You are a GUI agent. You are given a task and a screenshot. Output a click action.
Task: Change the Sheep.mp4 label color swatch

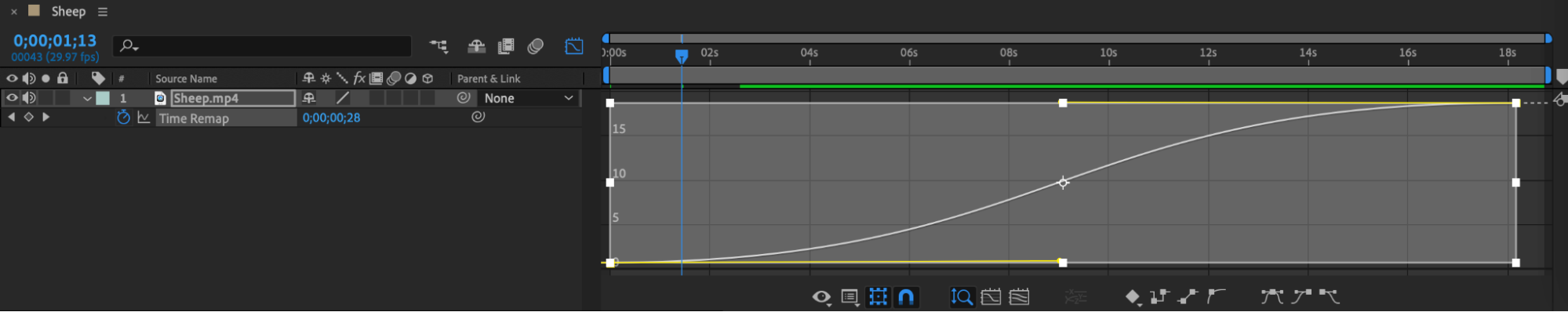point(103,98)
